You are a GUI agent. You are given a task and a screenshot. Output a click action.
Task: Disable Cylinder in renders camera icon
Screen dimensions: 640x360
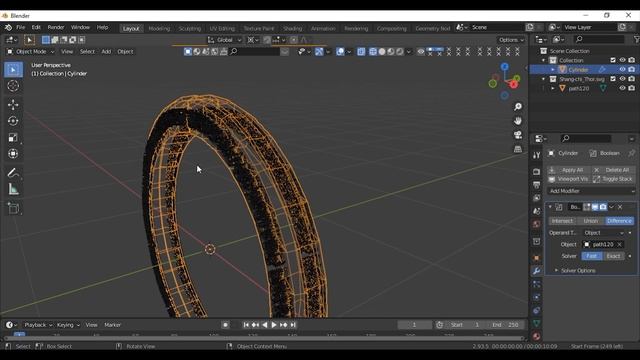click(x=632, y=69)
